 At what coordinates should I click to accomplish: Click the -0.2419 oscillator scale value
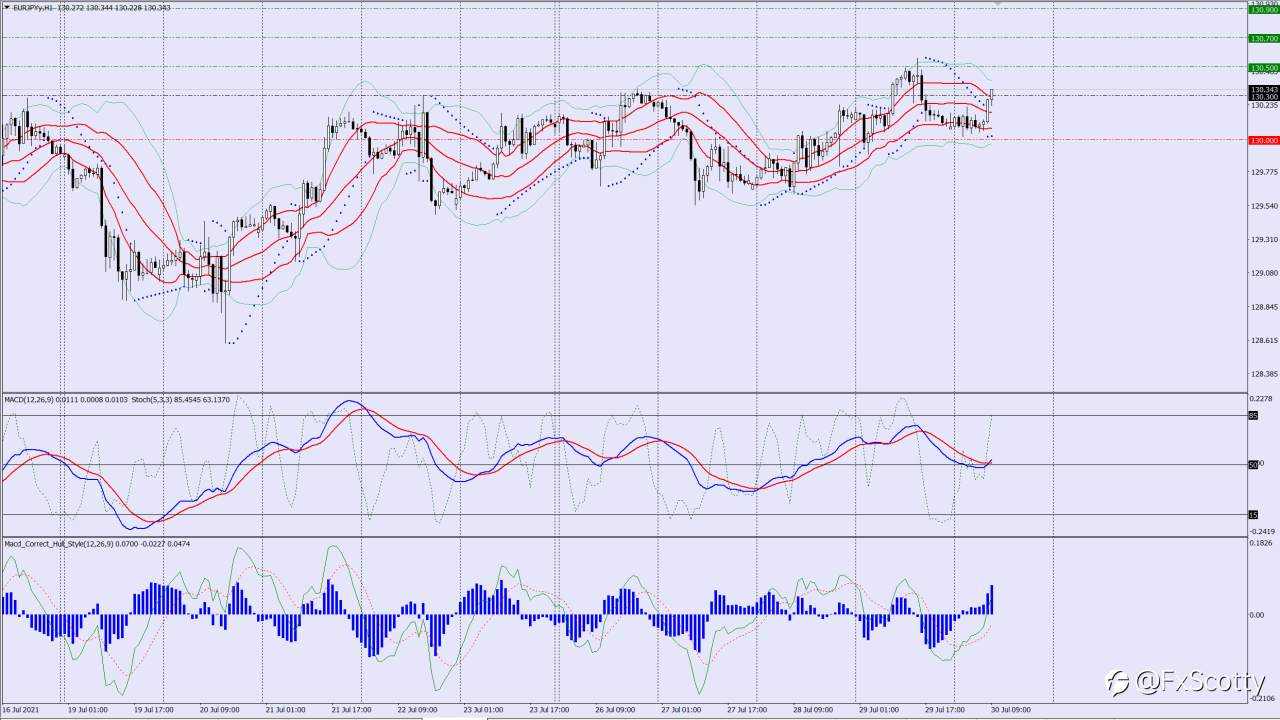click(1264, 531)
